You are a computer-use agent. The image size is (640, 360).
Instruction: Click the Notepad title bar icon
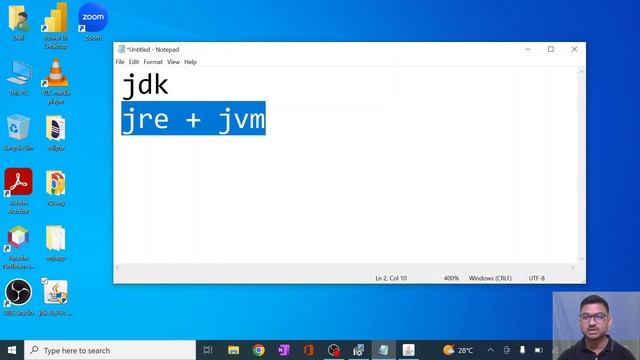tap(121, 49)
